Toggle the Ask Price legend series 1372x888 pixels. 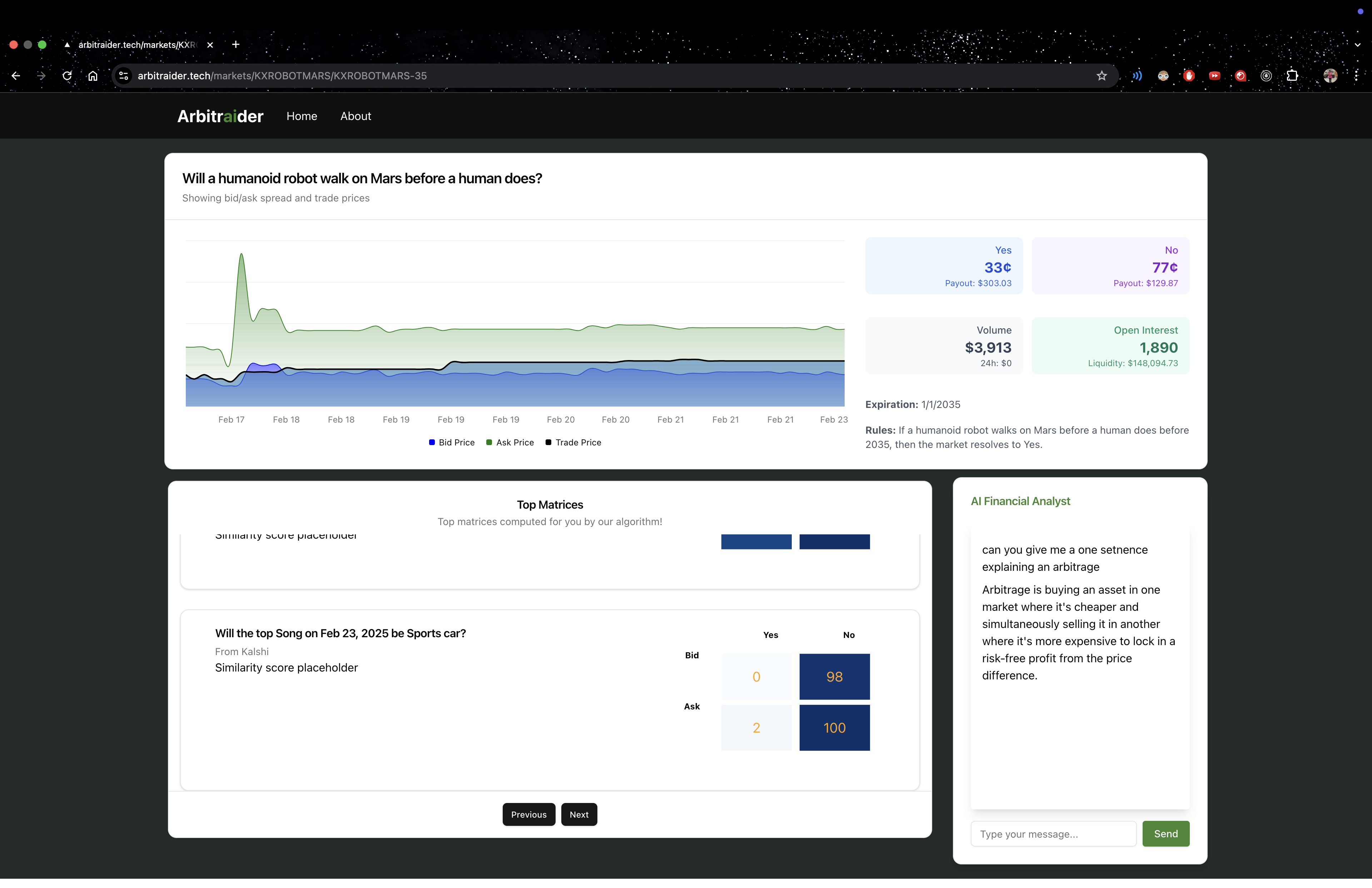pos(509,442)
